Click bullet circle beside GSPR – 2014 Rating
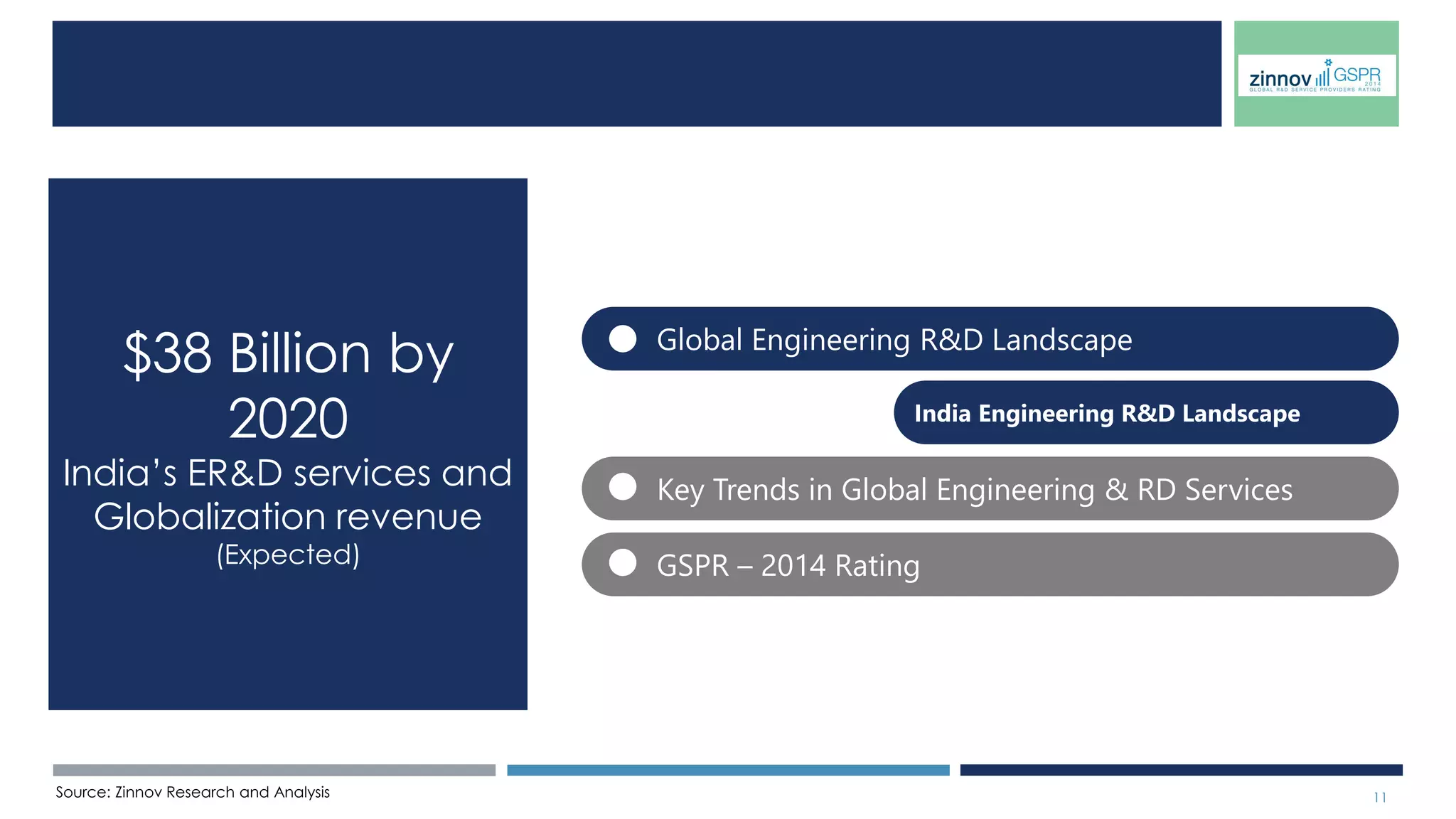The image size is (1456, 819). (623, 563)
